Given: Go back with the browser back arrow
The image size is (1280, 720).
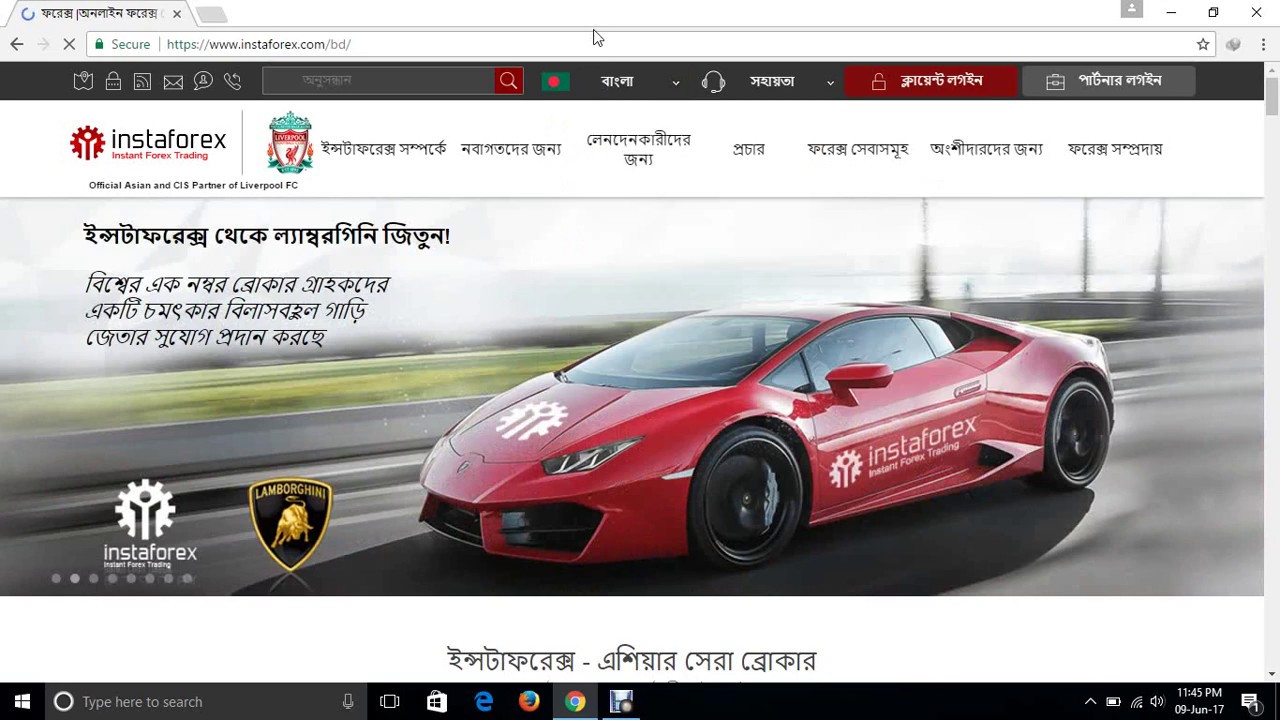Looking at the screenshot, I should (x=17, y=44).
